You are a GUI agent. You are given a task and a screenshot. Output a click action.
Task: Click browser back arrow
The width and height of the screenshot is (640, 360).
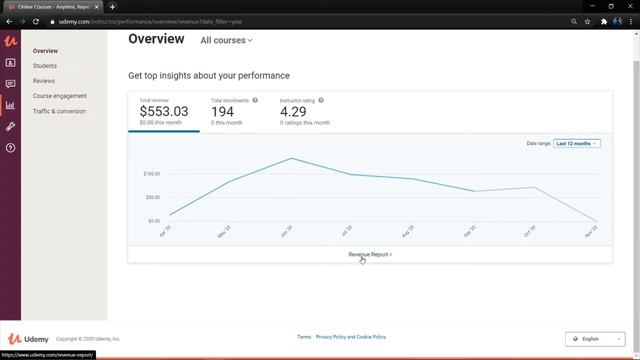pyautogui.click(x=9, y=22)
